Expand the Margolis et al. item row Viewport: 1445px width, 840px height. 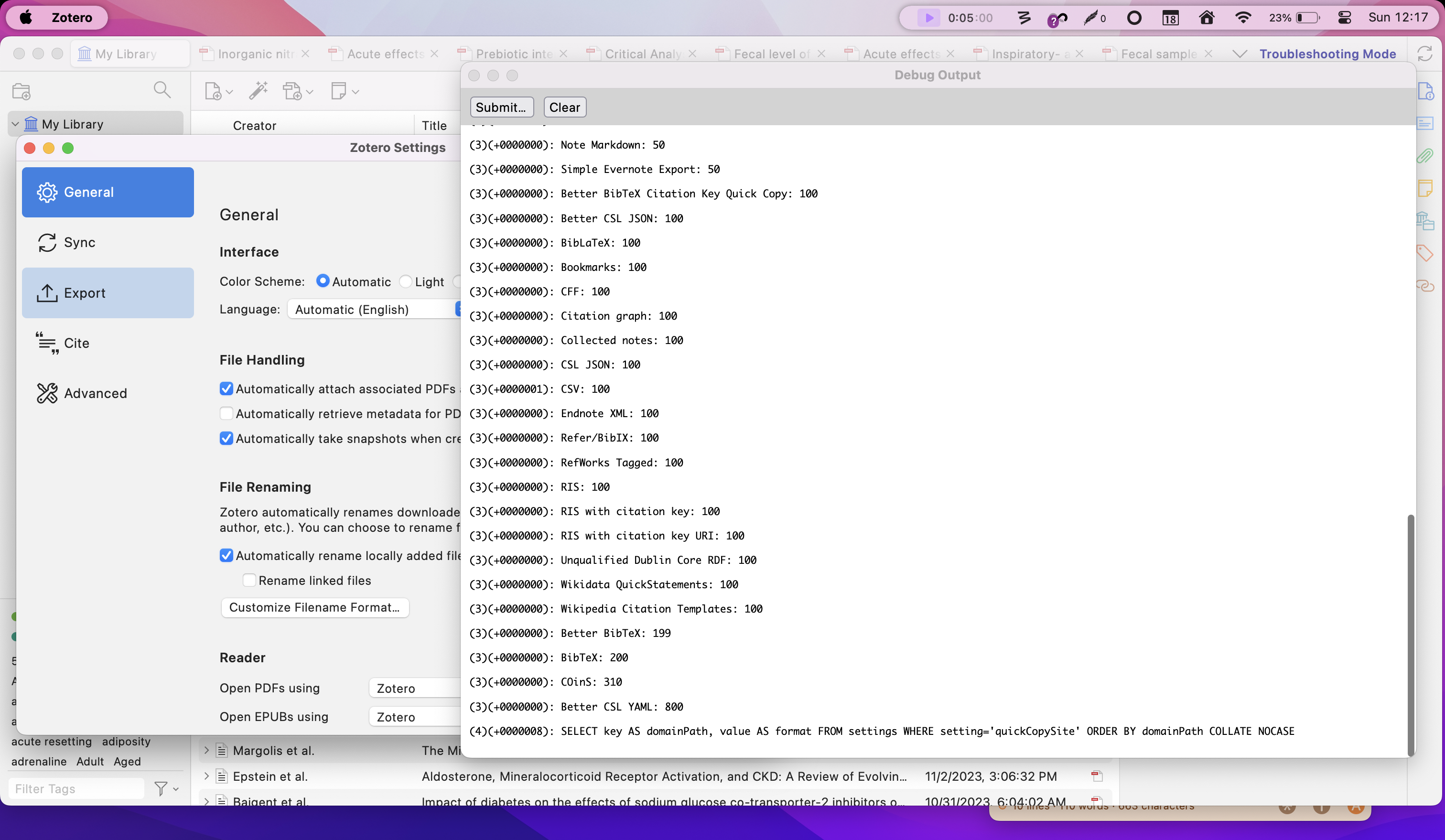click(206, 750)
